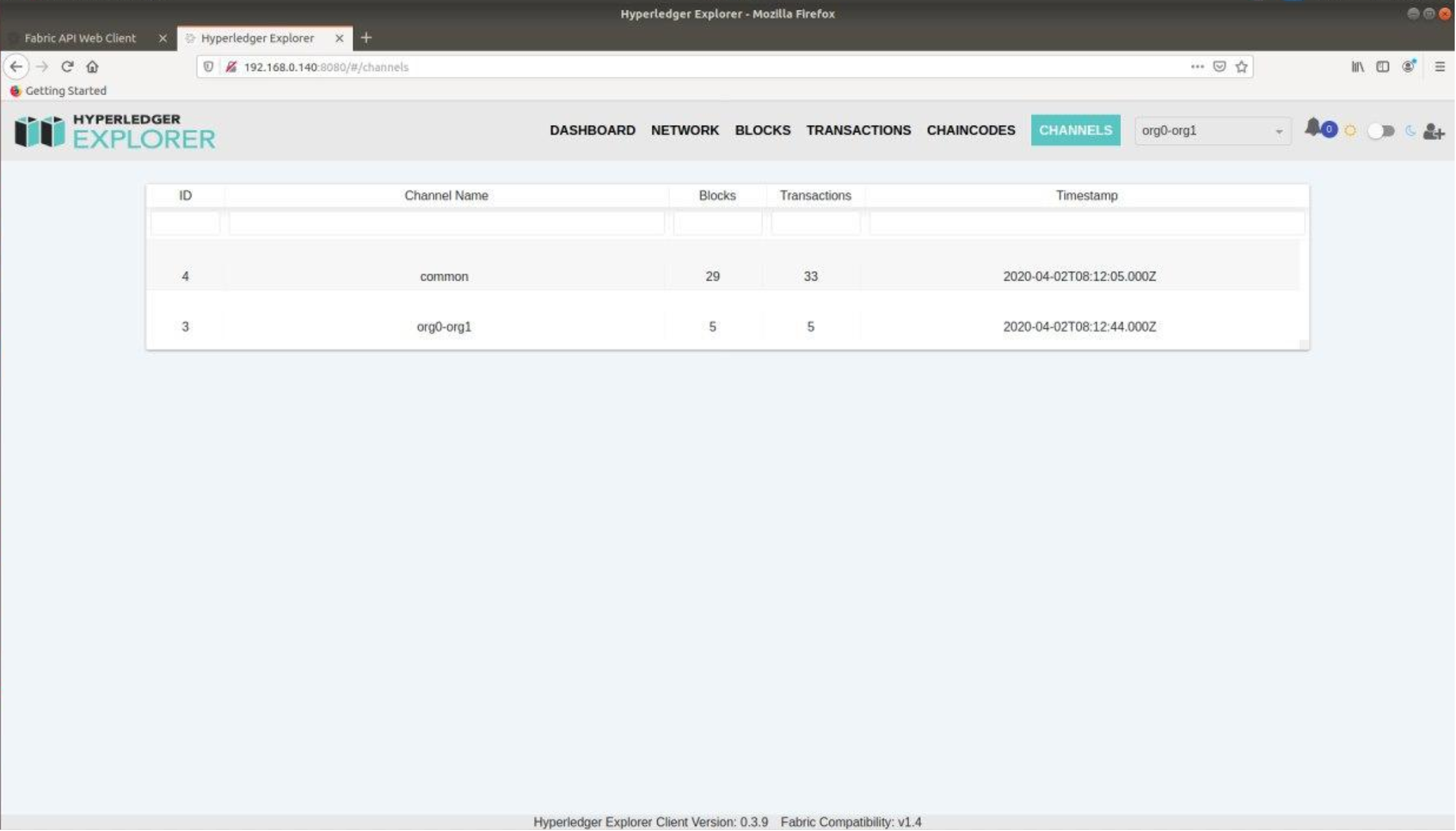Screen dimensions: 1456x831
Task: Open the Firefox hamburger menu
Action: click(x=1440, y=66)
